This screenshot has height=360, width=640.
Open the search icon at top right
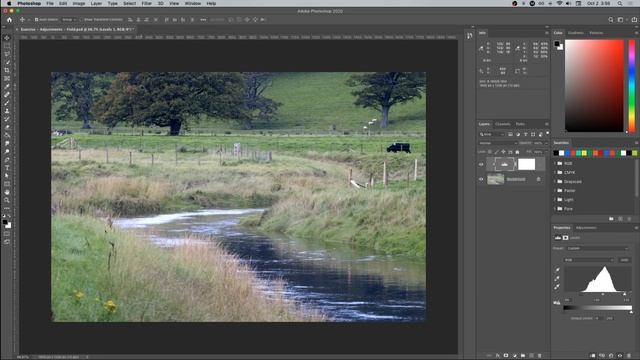click(611, 19)
